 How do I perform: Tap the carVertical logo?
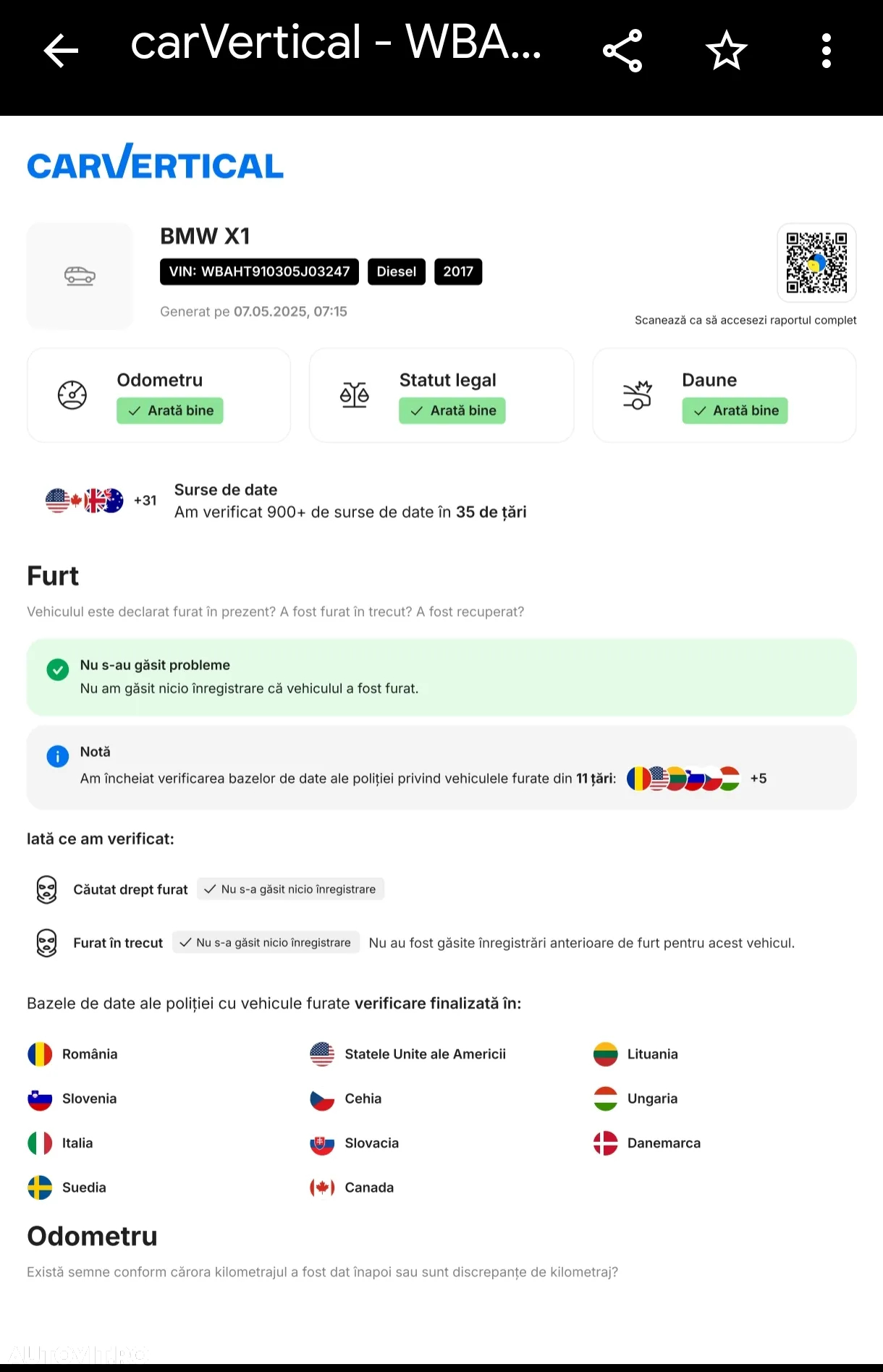coord(155,161)
